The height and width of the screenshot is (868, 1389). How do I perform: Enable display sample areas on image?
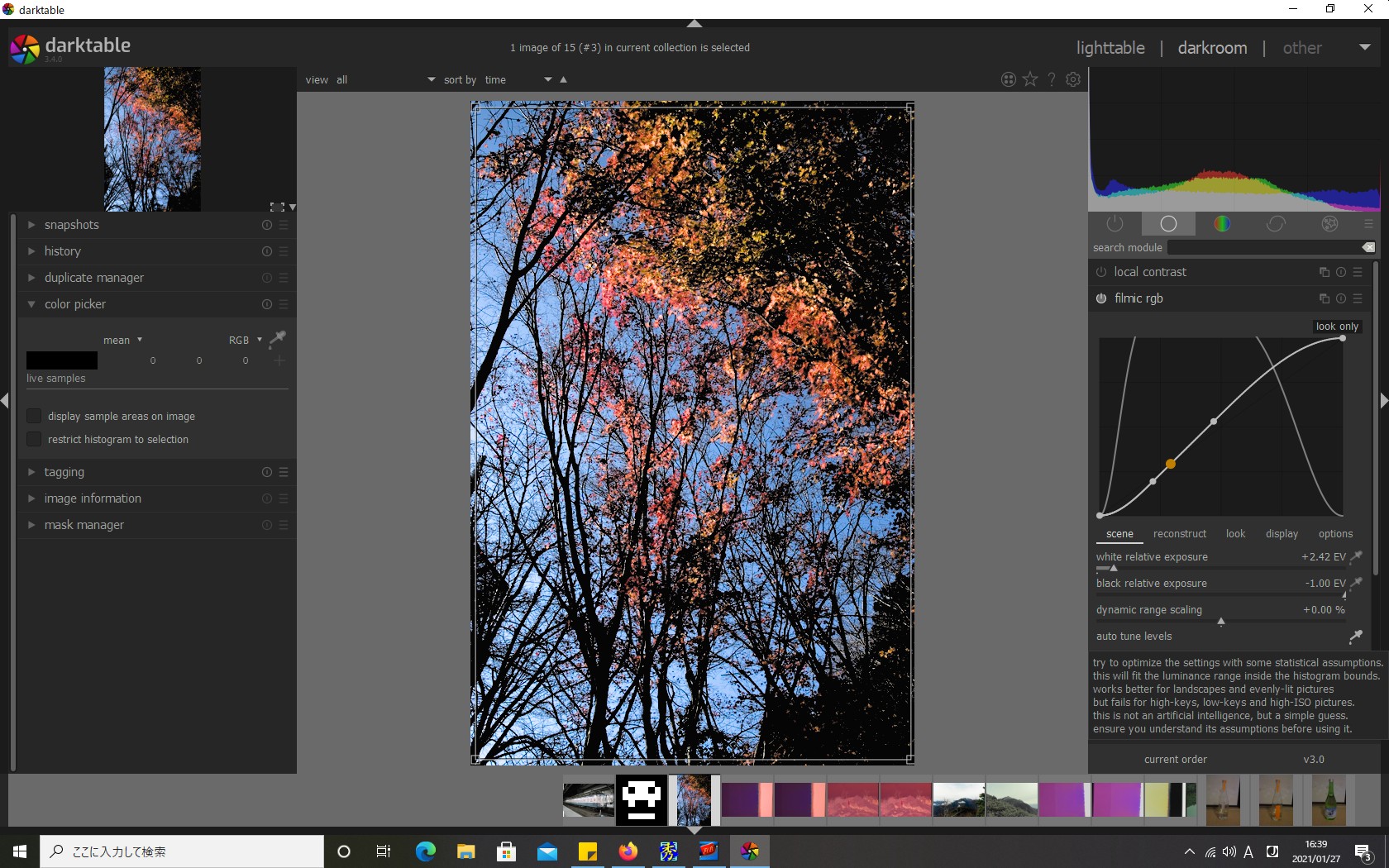pyautogui.click(x=34, y=416)
